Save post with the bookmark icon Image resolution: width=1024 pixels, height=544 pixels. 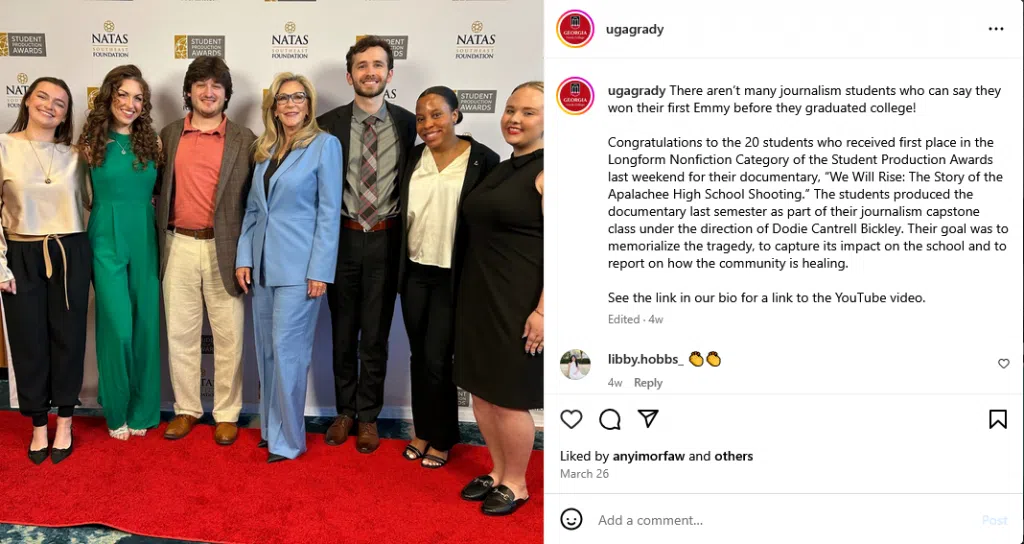997,419
